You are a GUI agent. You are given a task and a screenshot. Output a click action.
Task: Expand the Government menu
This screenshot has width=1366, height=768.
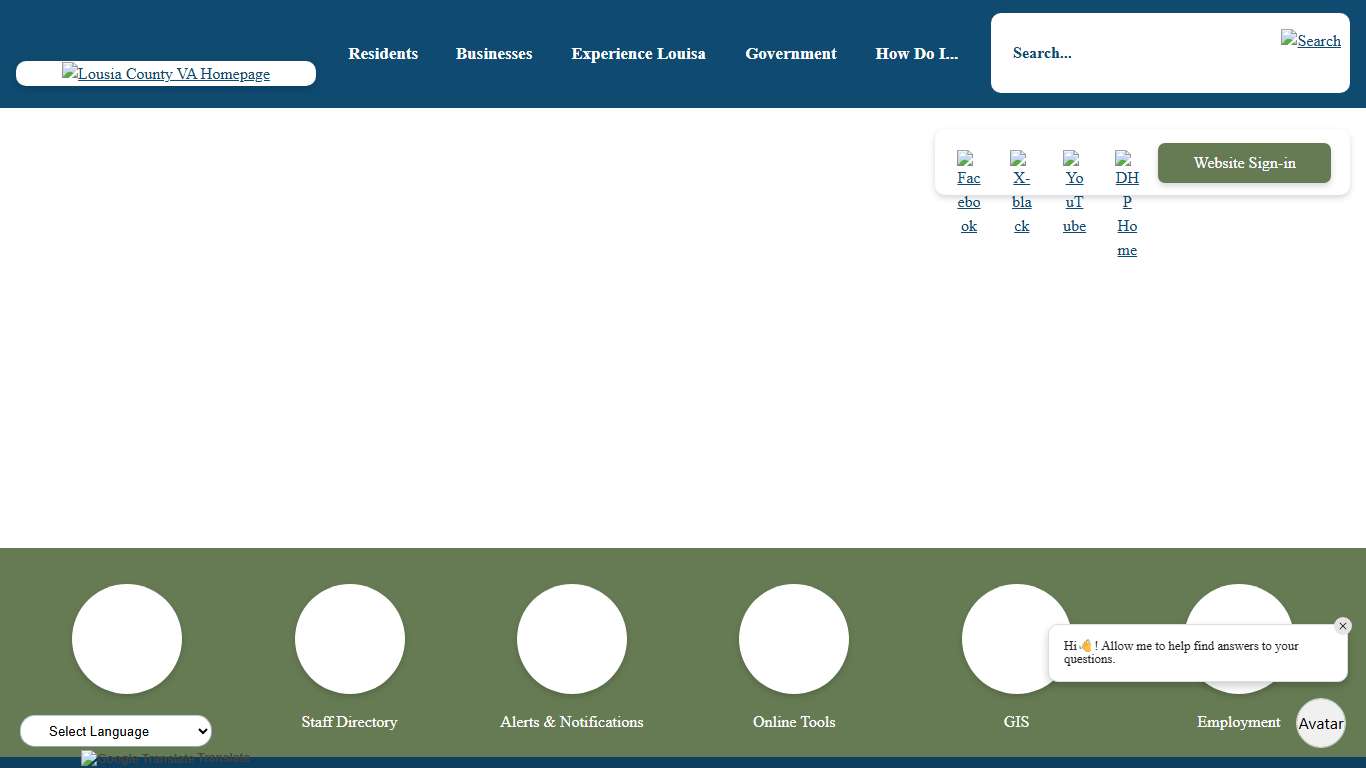click(791, 54)
